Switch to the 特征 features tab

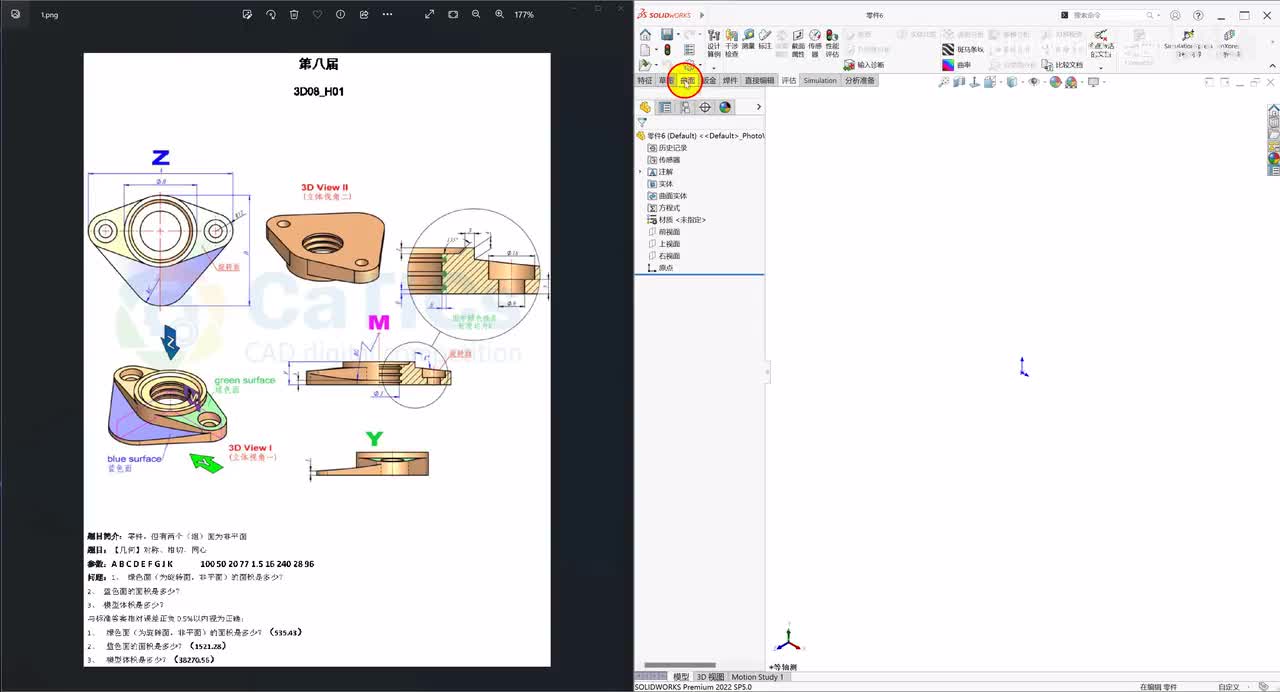(645, 80)
